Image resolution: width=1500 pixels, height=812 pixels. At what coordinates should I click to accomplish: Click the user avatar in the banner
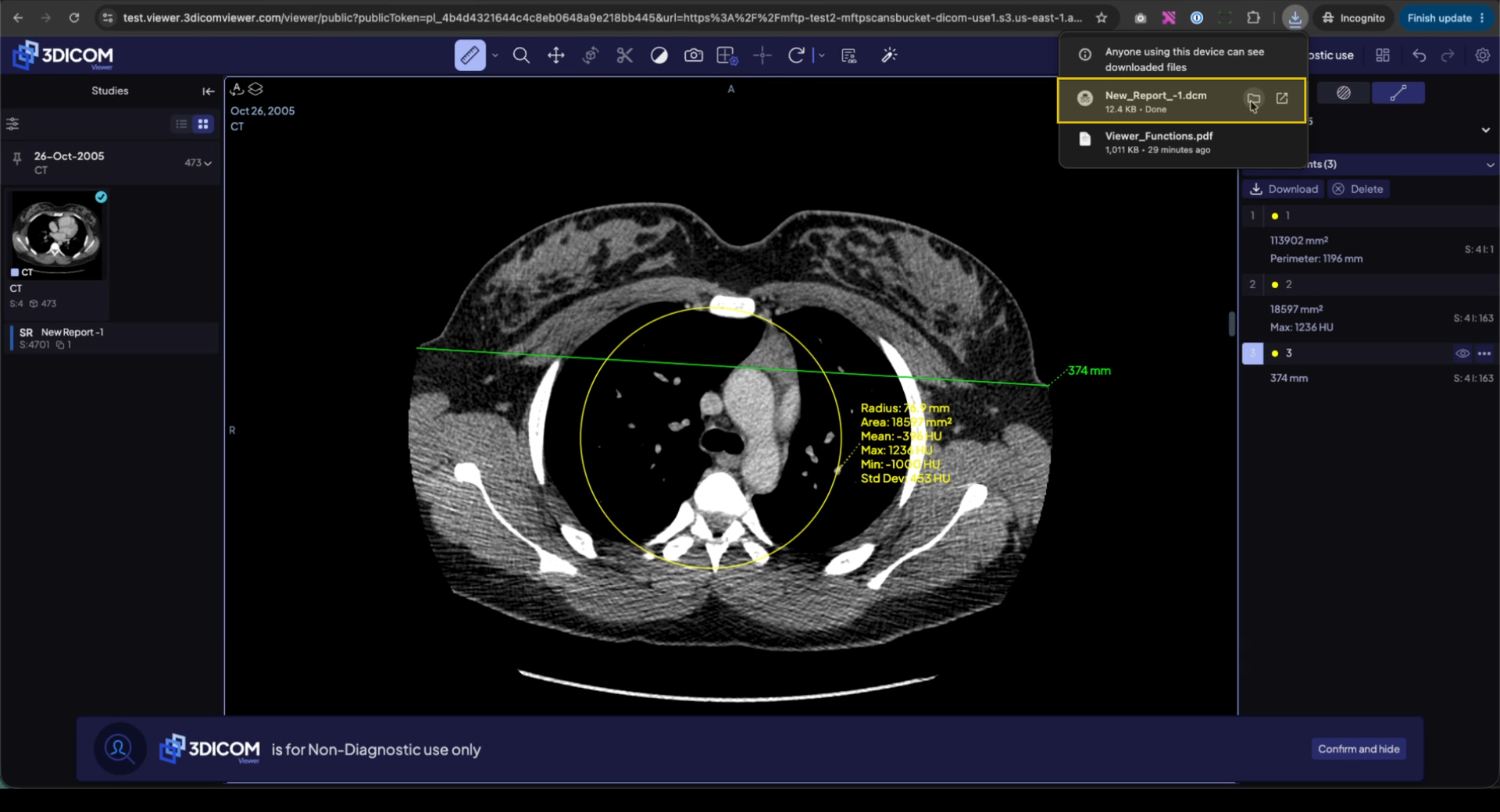pos(120,749)
